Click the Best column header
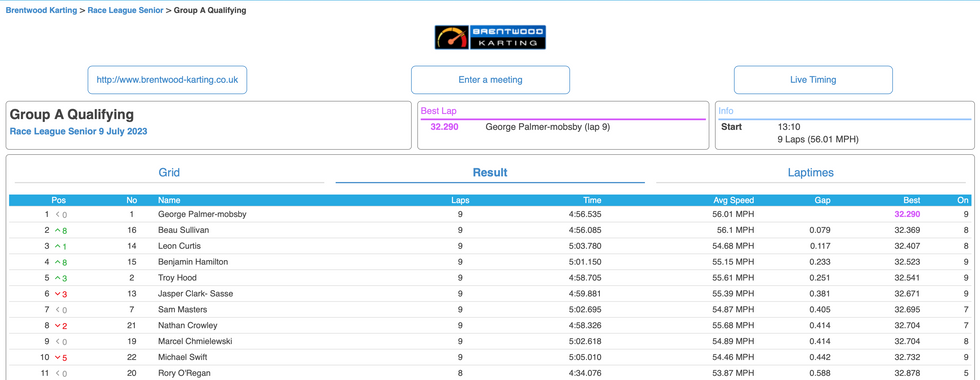Screen dimensions: 980x380 (911, 201)
